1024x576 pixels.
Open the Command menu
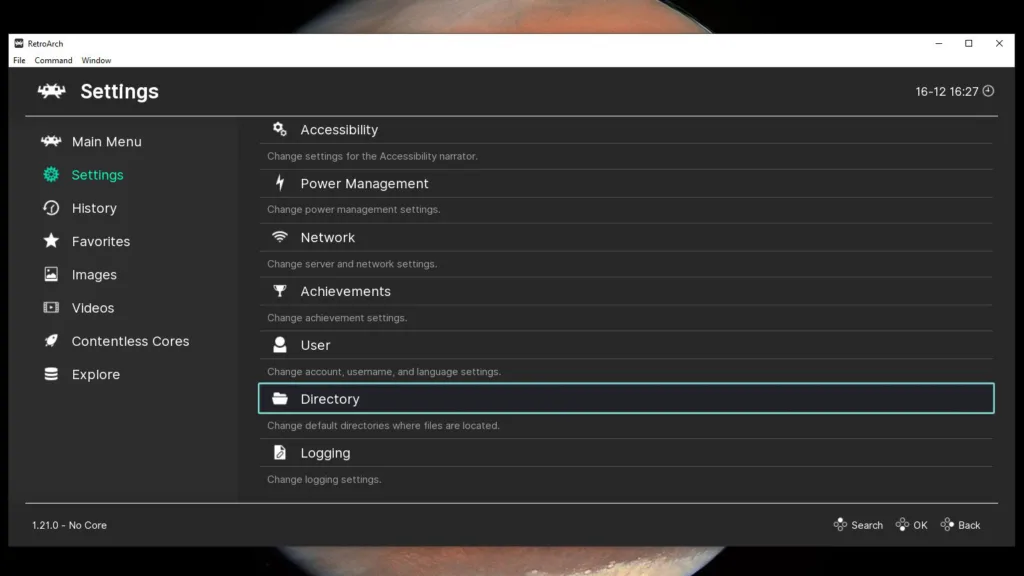coord(53,60)
